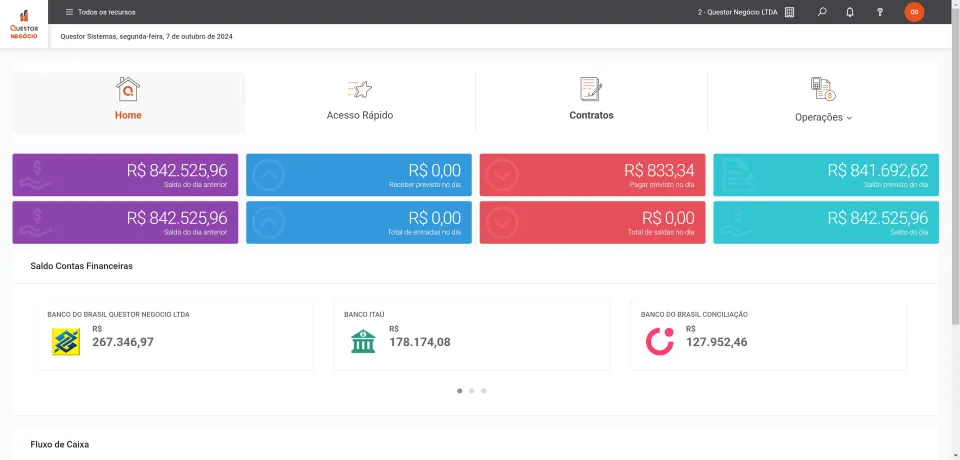This screenshot has height=460, width=960.
Task: Open Todos os recursos menu label
Action: [x=107, y=12]
